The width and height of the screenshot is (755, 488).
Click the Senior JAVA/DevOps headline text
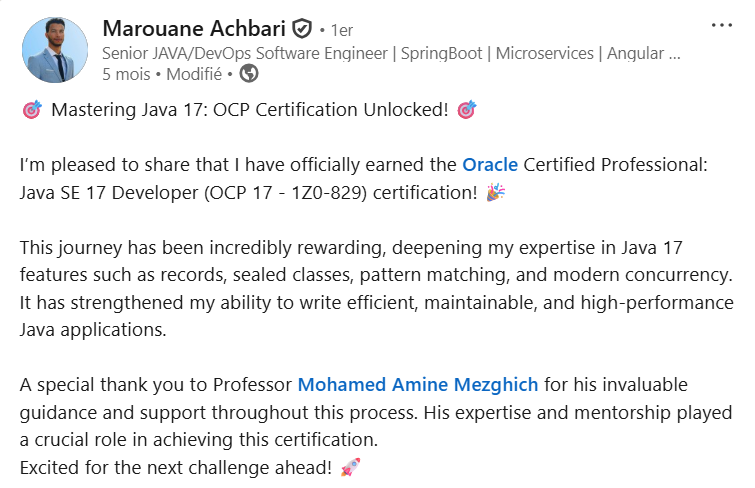391,53
